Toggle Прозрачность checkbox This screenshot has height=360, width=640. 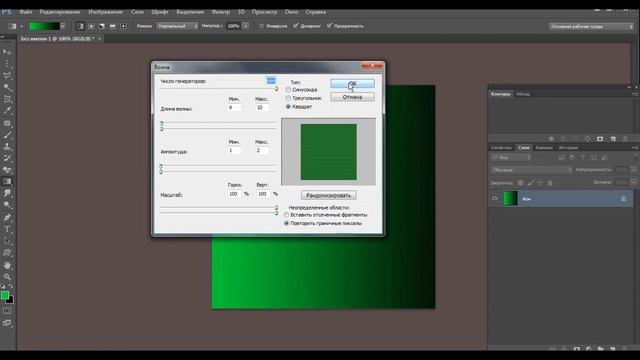pos(329,26)
